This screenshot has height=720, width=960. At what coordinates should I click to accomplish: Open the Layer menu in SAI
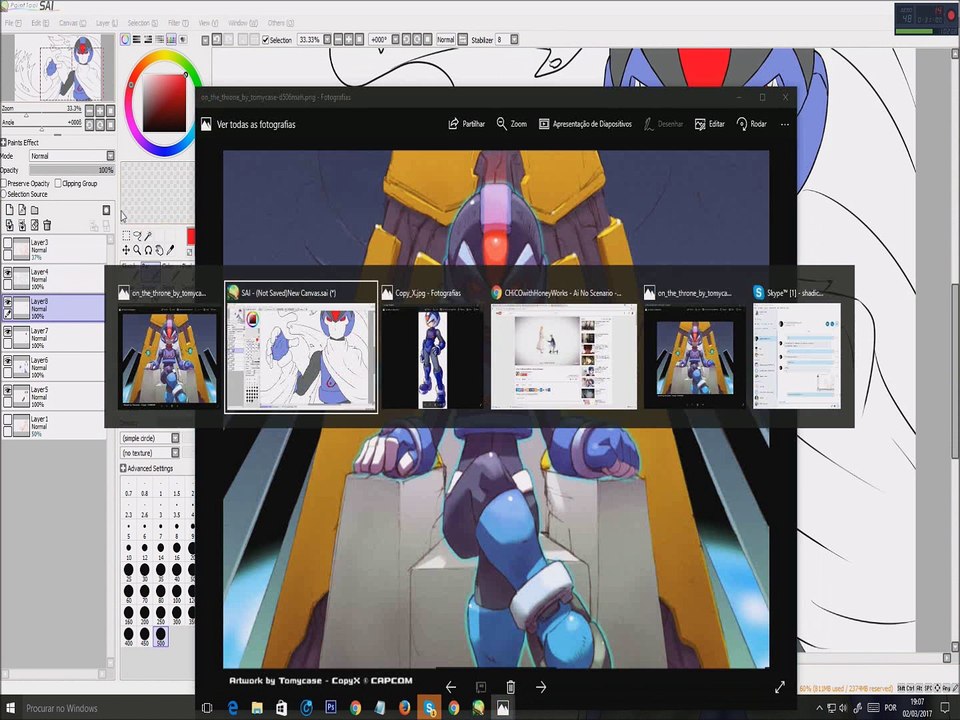click(x=107, y=23)
